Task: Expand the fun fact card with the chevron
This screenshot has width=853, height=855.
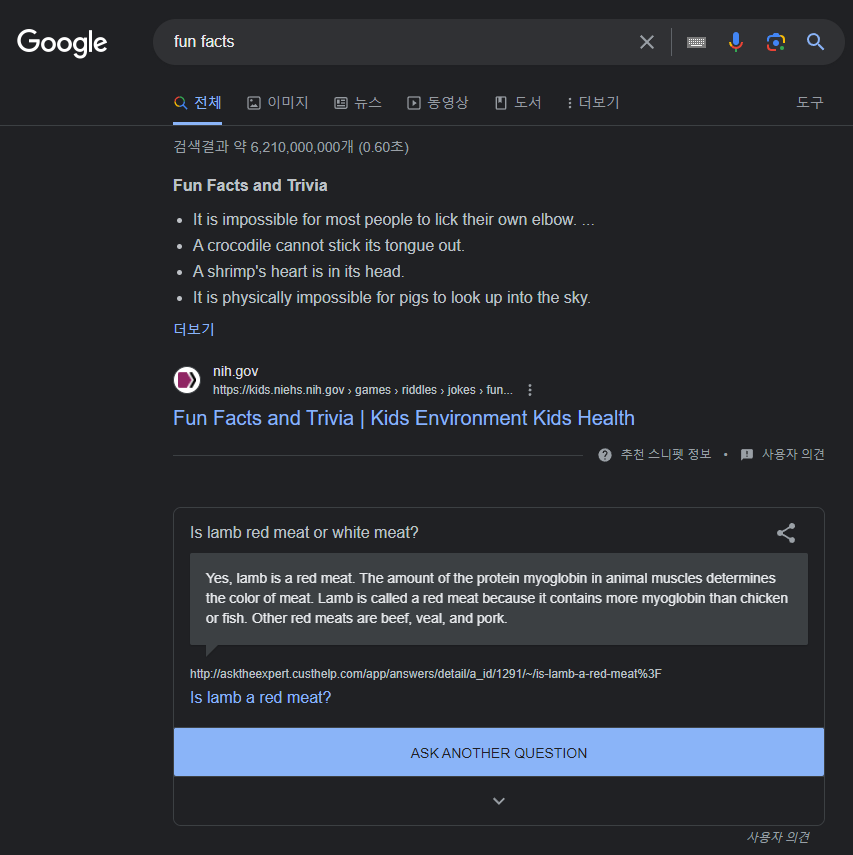Action: [498, 801]
